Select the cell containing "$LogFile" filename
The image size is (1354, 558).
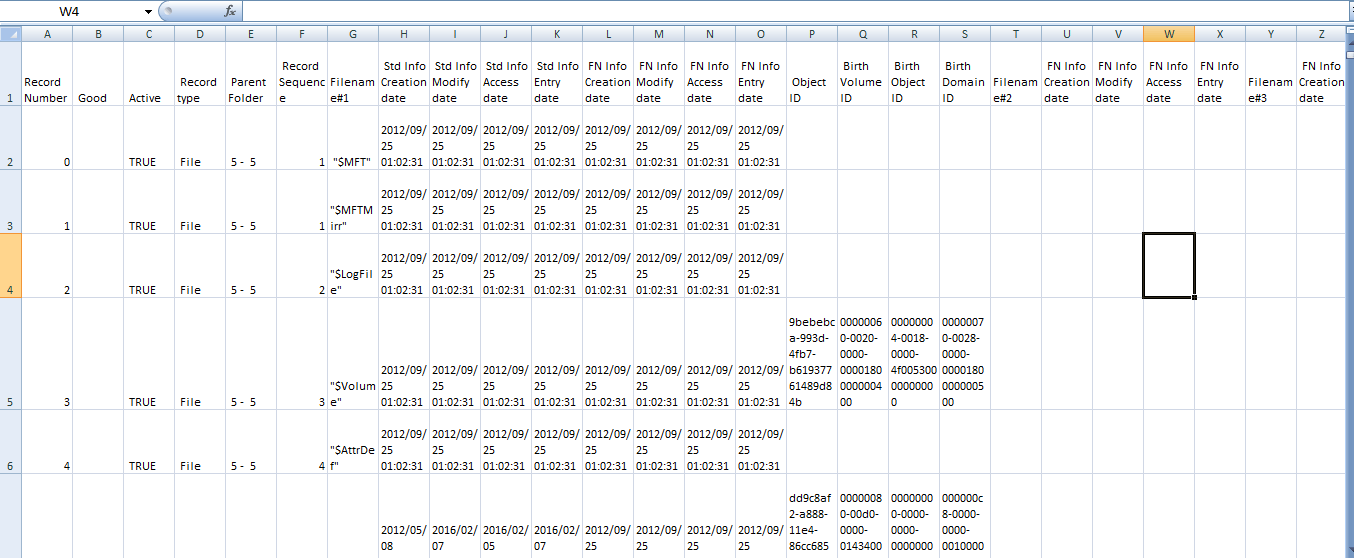click(x=353, y=281)
